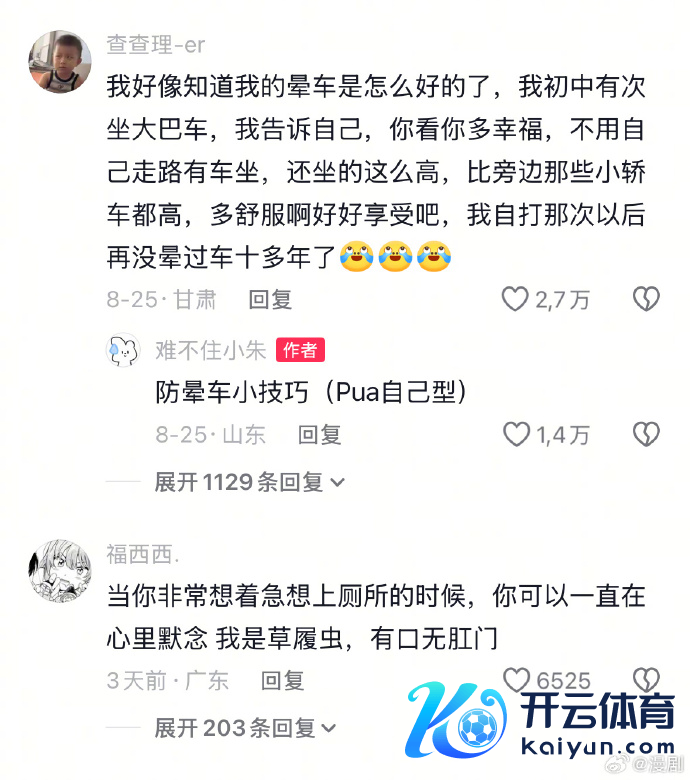
Task: Like 难不住小朱's author reply
Action: [x=516, y=434]
